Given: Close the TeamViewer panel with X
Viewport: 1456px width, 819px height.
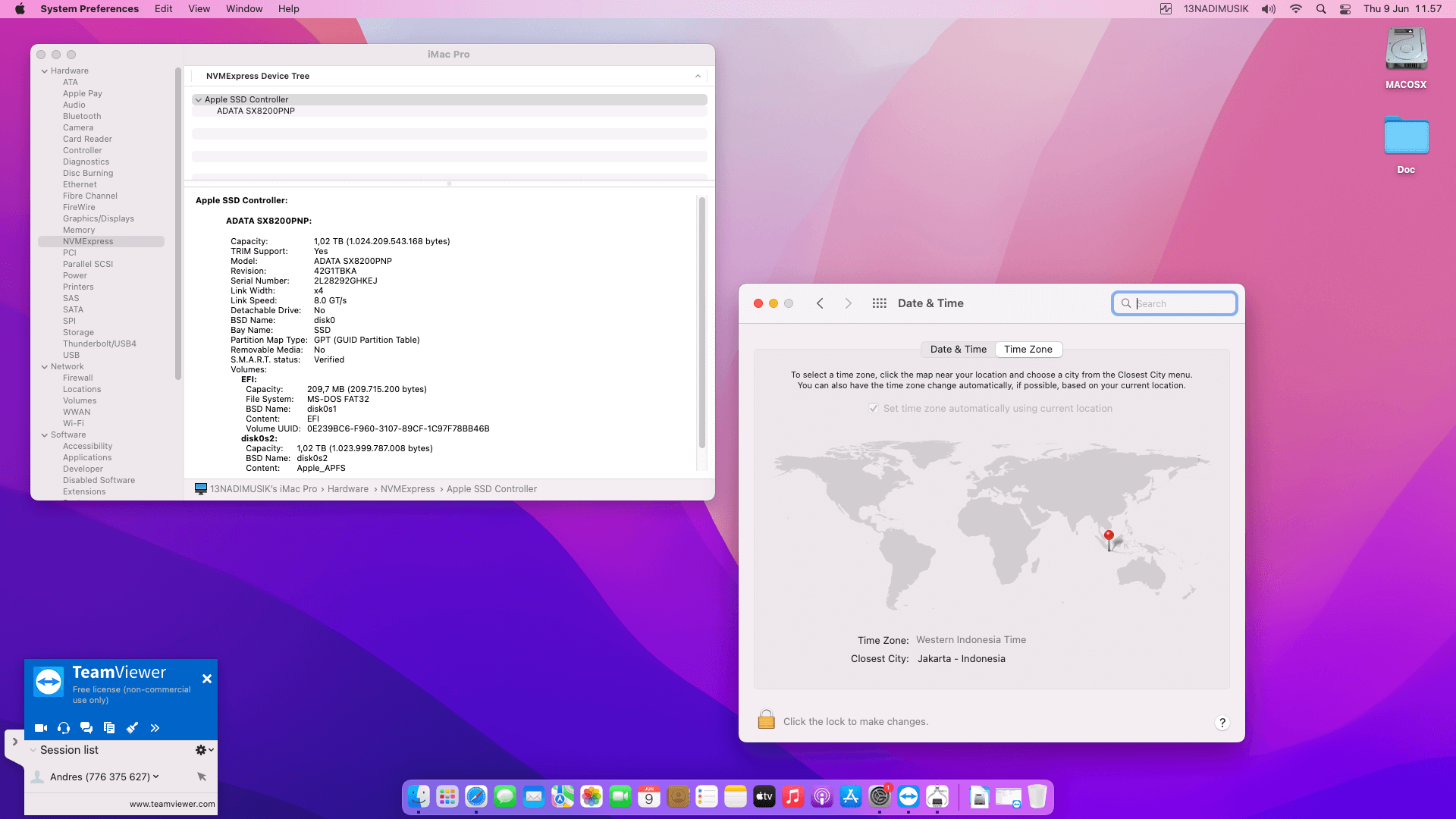Looking at the screenshot, I should point(207,679).
